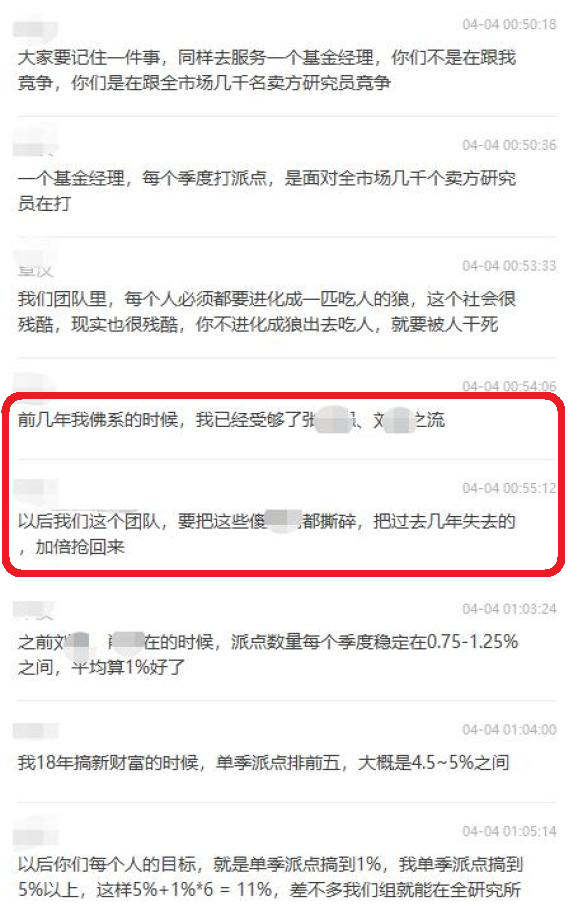This screenshot has width=577, height=915.
Task: Click the message starting with 一个基金经理
Action: (x=267, y=191)
